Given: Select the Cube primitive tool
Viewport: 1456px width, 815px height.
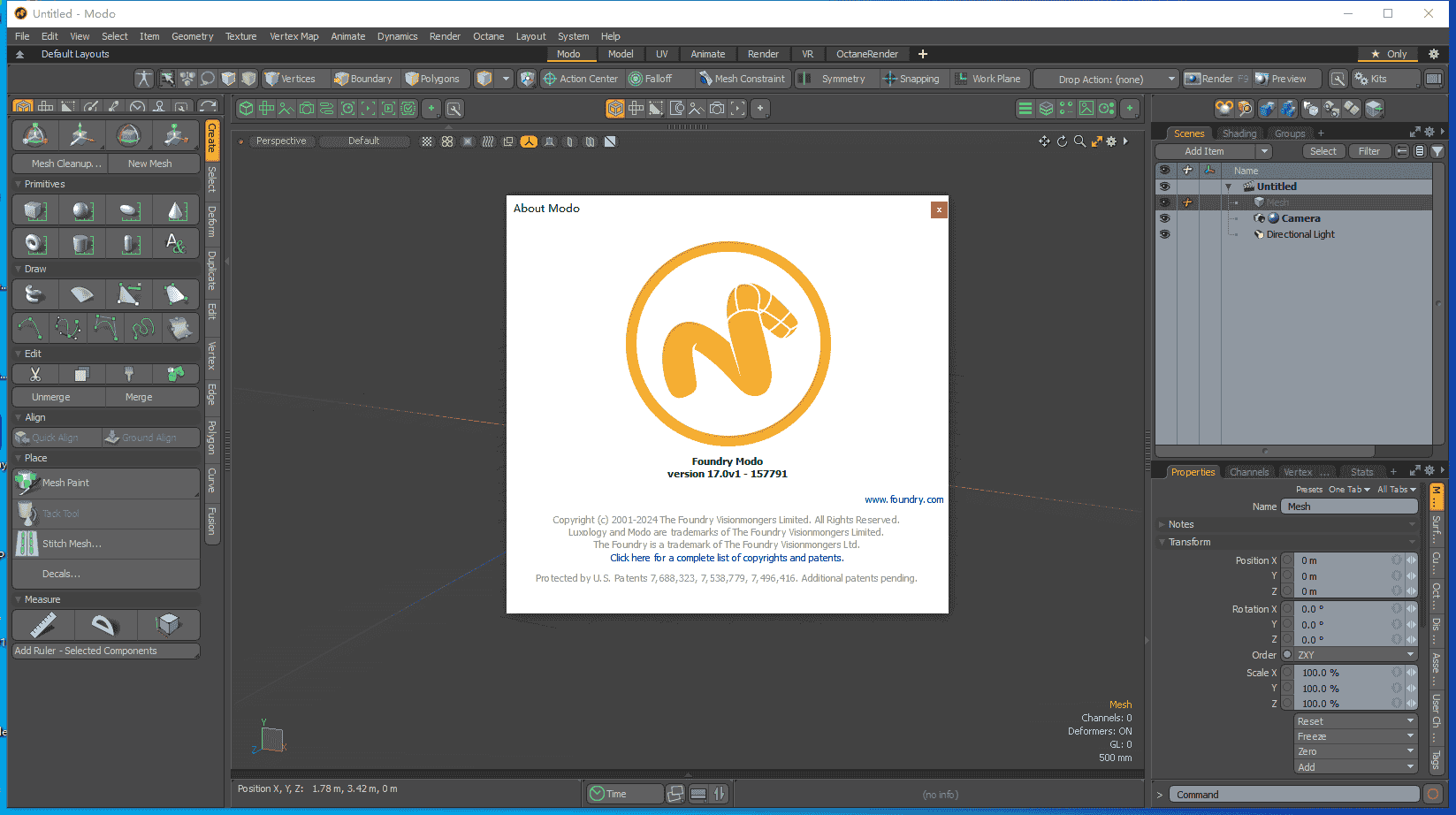Looking at the screenshot, I should pyautogui.click(x=33, y=209).
